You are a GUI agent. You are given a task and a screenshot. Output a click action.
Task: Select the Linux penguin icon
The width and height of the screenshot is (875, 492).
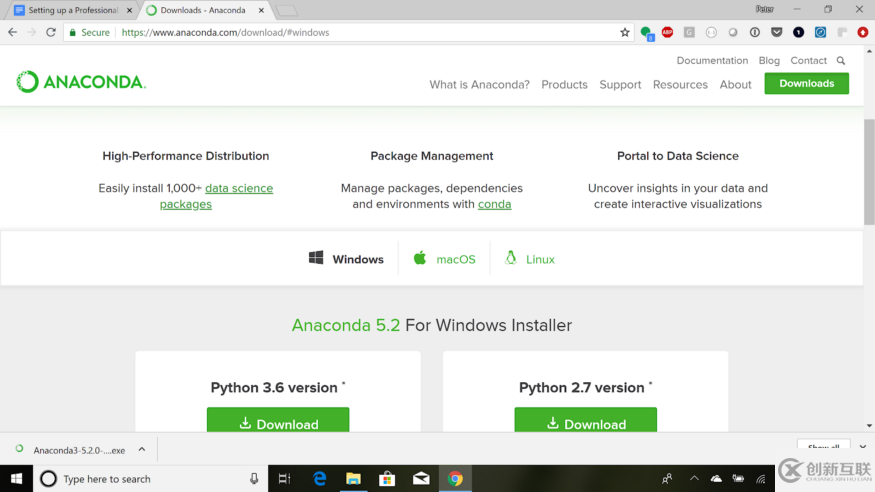(x=511, y=258)
